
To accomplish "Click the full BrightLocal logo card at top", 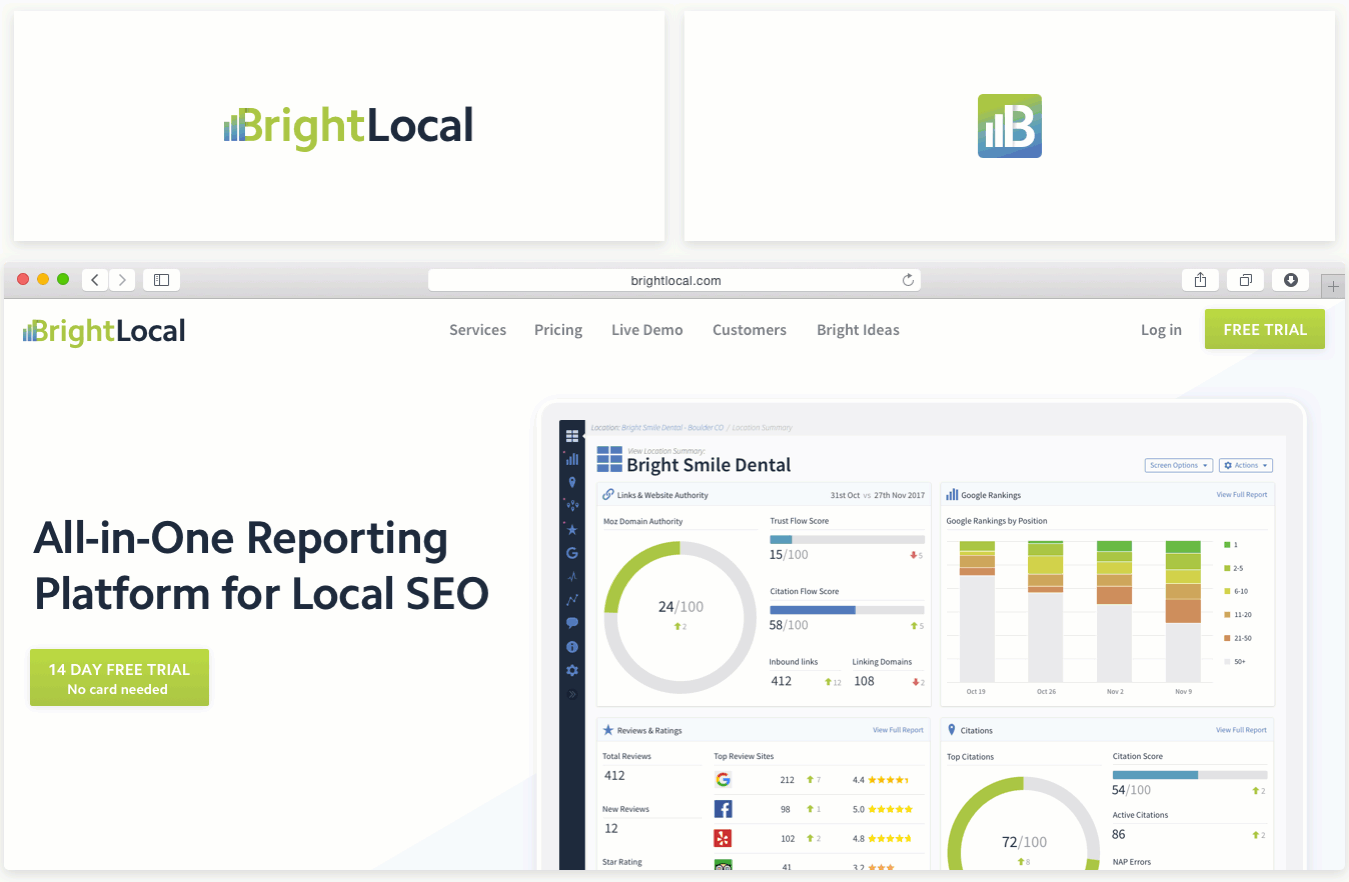I will point(339,126).
